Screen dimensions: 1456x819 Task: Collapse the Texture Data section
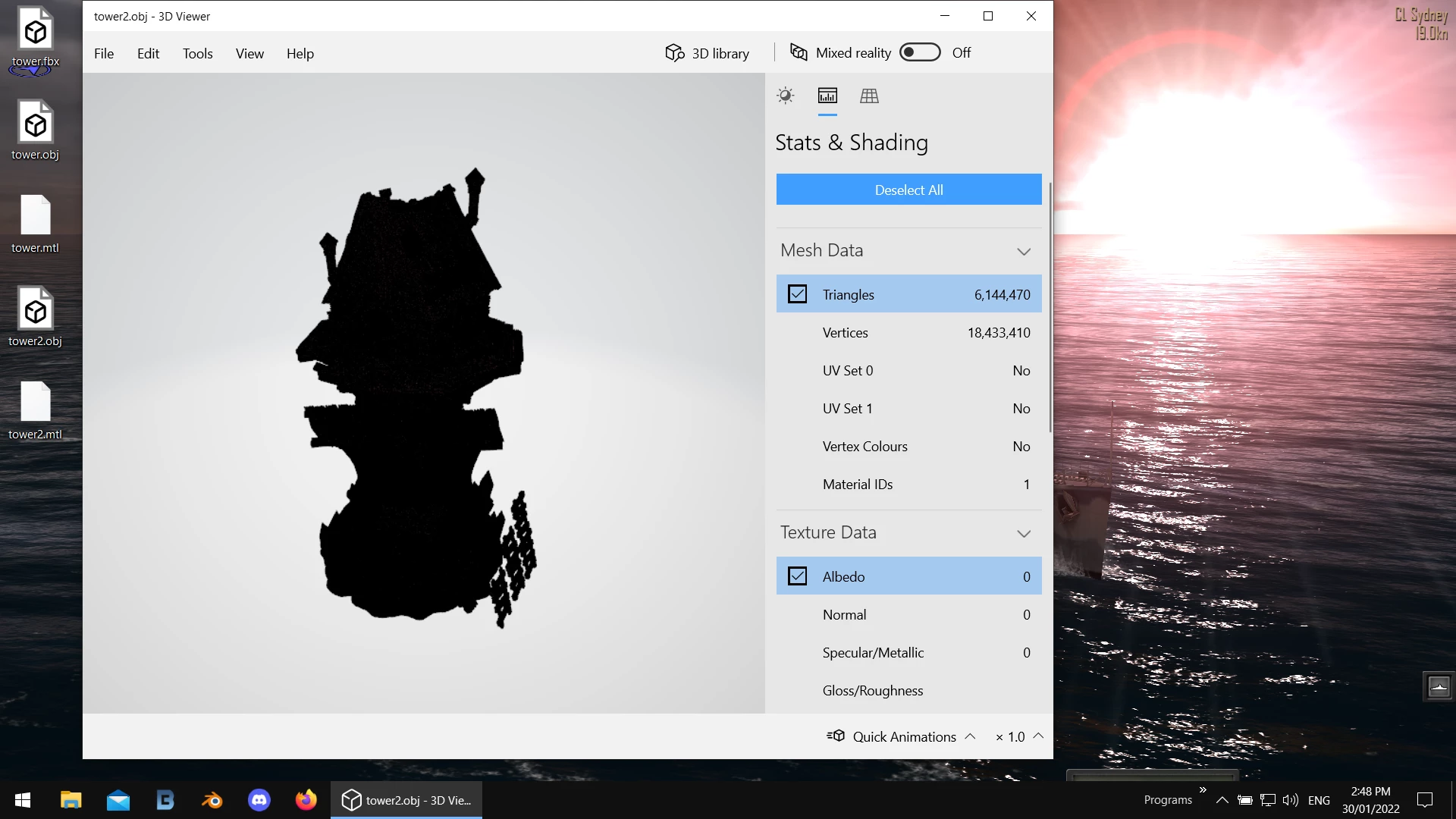point(1024,533)
